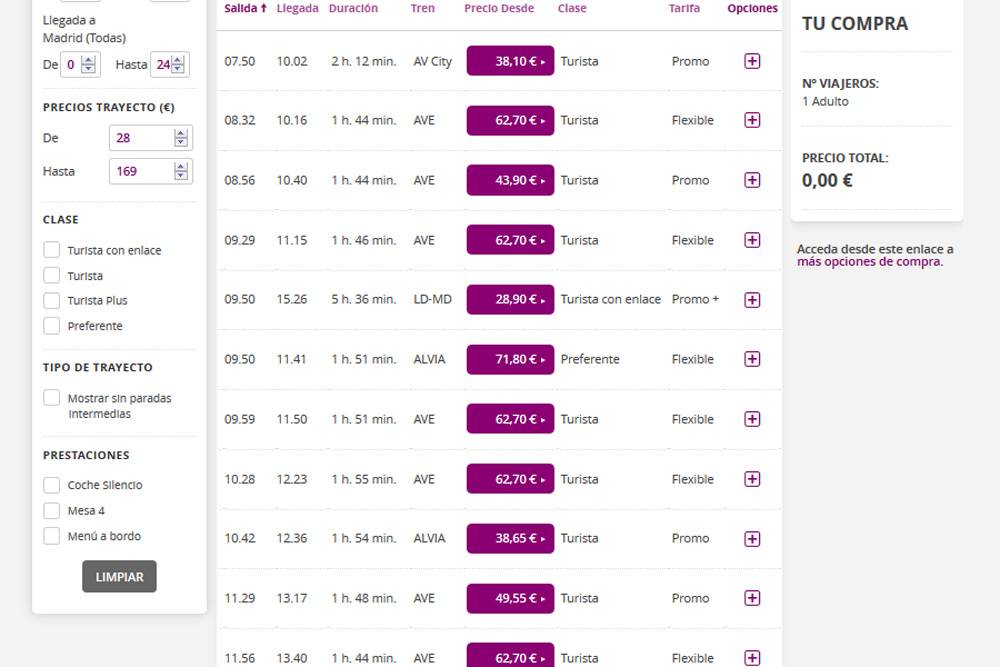Viewport: 1000px width, 667px height.
Task: Toggle the Coche Silencio checkbox
Action: 52,485
